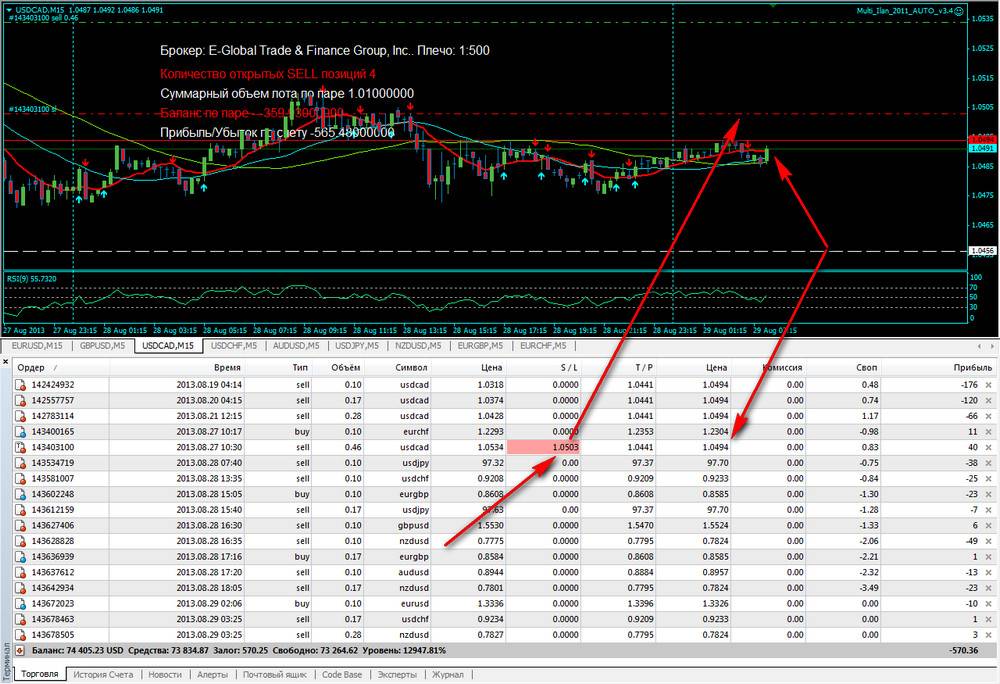Close the last nzdusd order 143678505 with X
1000x684 pixels.
click(988, 634)
